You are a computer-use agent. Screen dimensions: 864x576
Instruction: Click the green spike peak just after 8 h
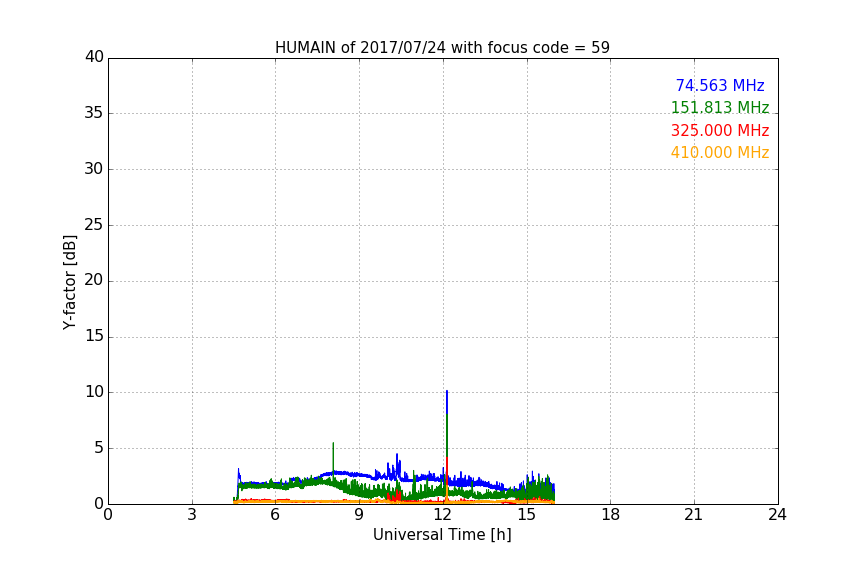333,443
